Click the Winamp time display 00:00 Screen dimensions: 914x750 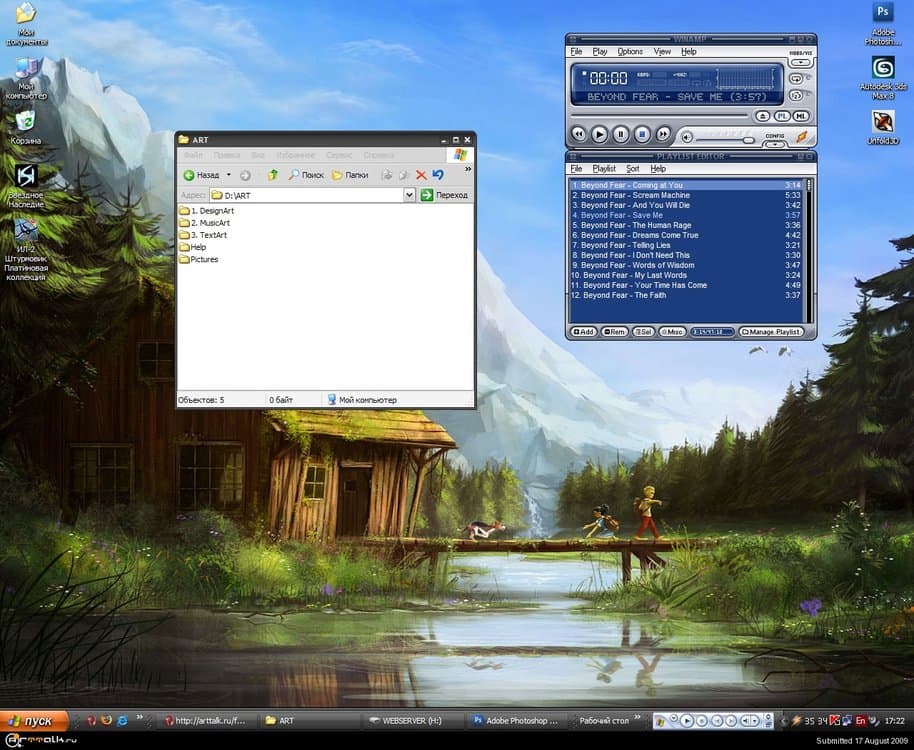pos(608,78)
